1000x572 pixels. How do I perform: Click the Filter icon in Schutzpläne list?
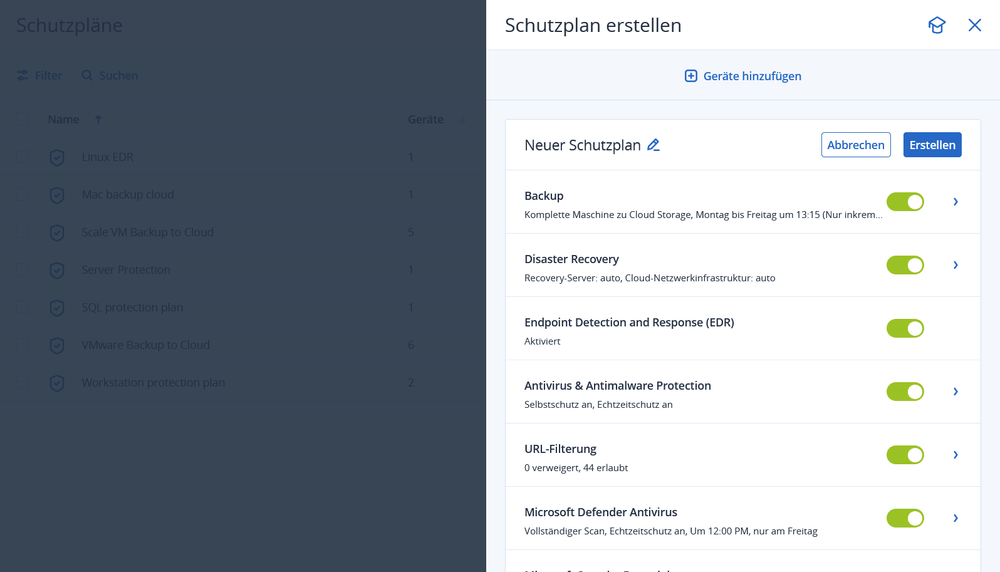(22, 76)
